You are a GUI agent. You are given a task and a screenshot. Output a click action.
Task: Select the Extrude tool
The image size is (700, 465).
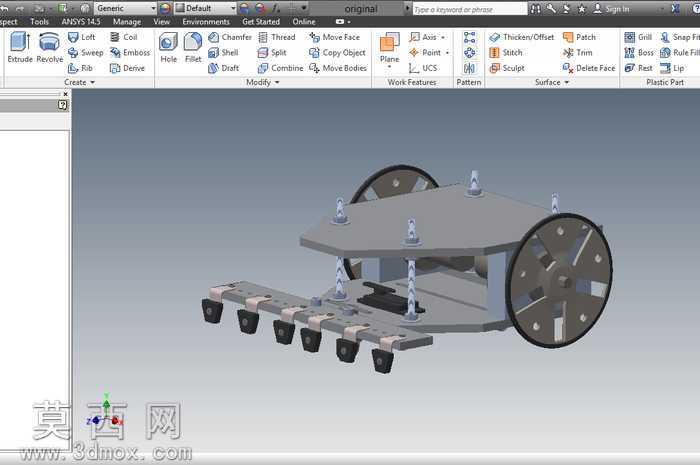tap(20, 47)
